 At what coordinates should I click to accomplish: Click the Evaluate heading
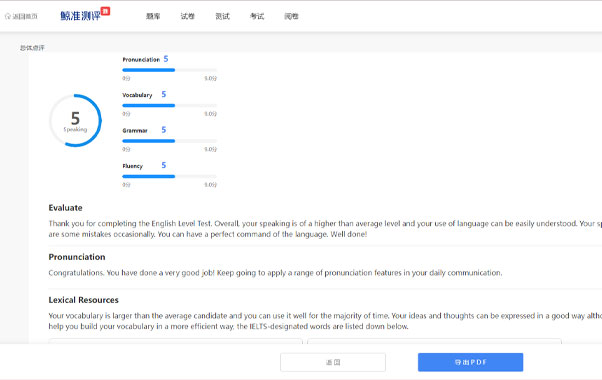pos(65,208)
